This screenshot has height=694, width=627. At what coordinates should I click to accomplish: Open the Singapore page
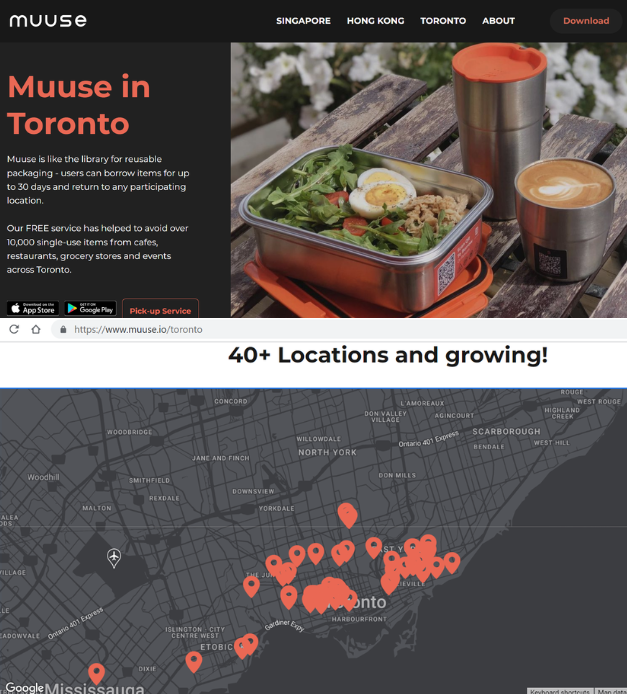(x=303, y=21)
